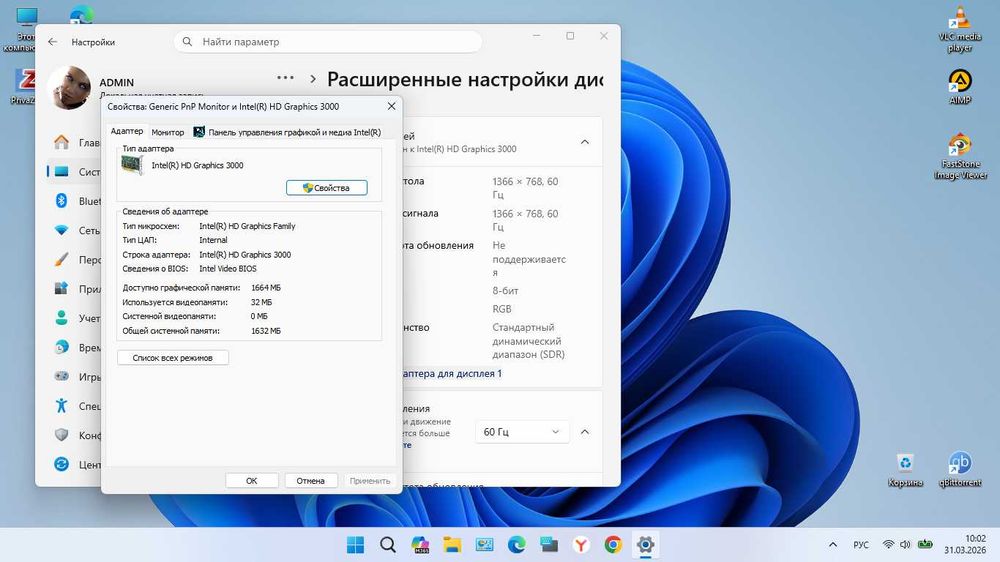Open Приложения apps icon in sidebar
Screen dimensions: 1000x562
point(61,288)
